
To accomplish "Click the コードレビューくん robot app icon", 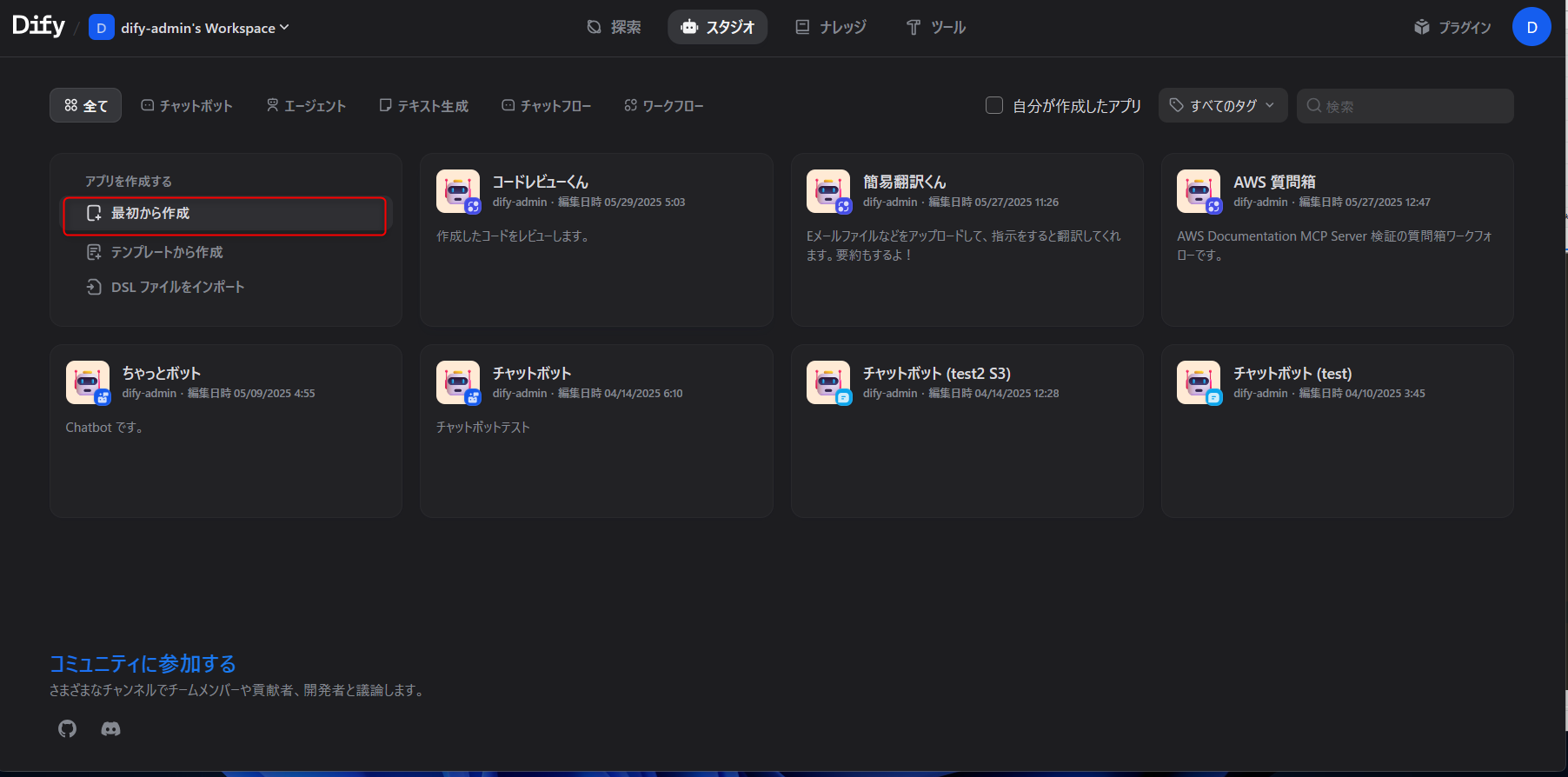I will [458, 191].
